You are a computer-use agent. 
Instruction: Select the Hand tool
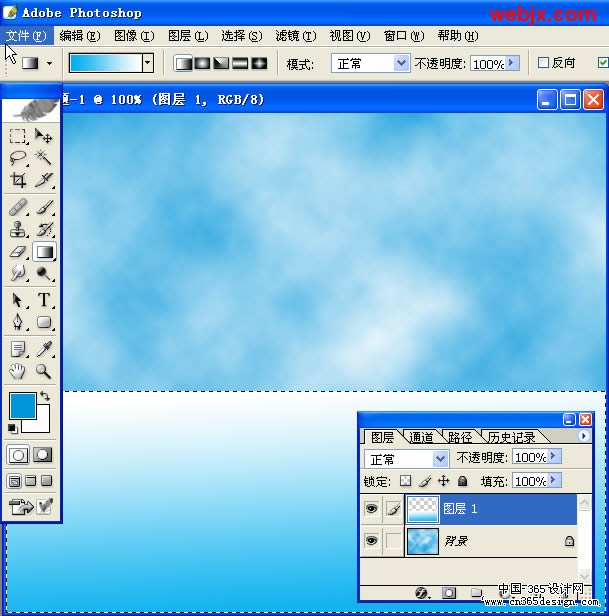[x=18, y=371]
